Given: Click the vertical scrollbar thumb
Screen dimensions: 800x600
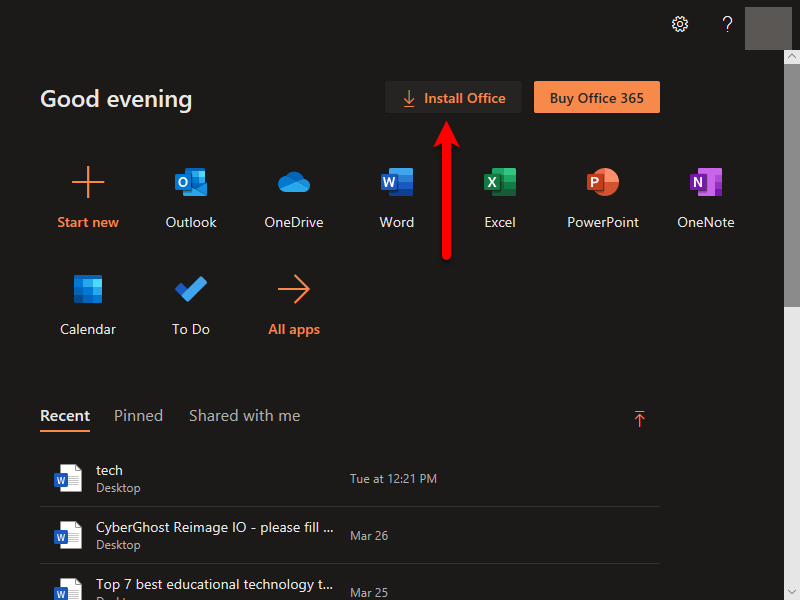Looking at the screenshot, I should (x=792, y=185).
